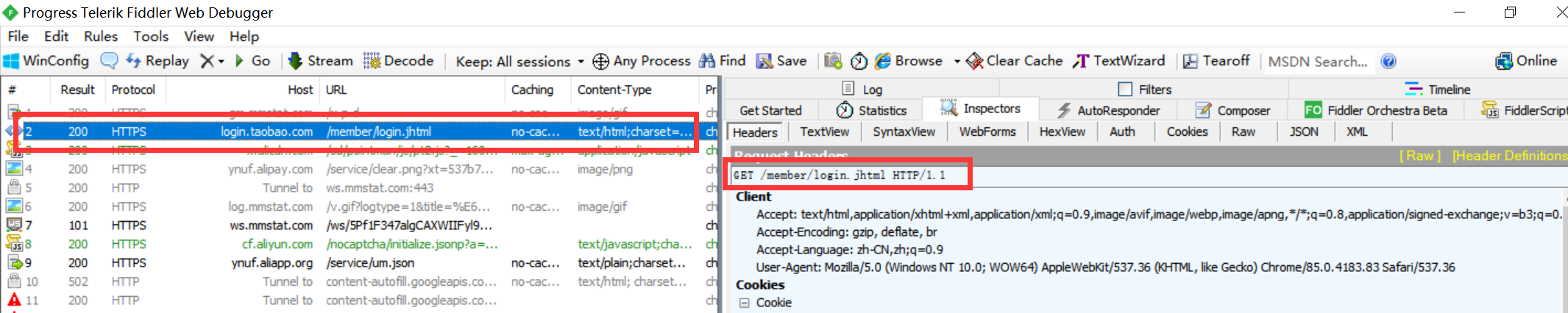
Task: Click the timer stopwatch icon
Action: (x=859, y=61)
